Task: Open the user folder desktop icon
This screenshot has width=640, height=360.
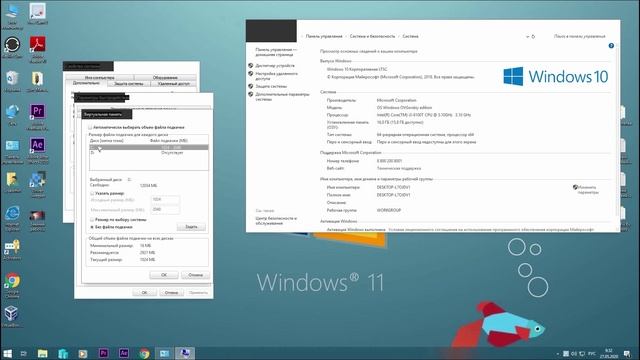Action: [x=12, y=182]
